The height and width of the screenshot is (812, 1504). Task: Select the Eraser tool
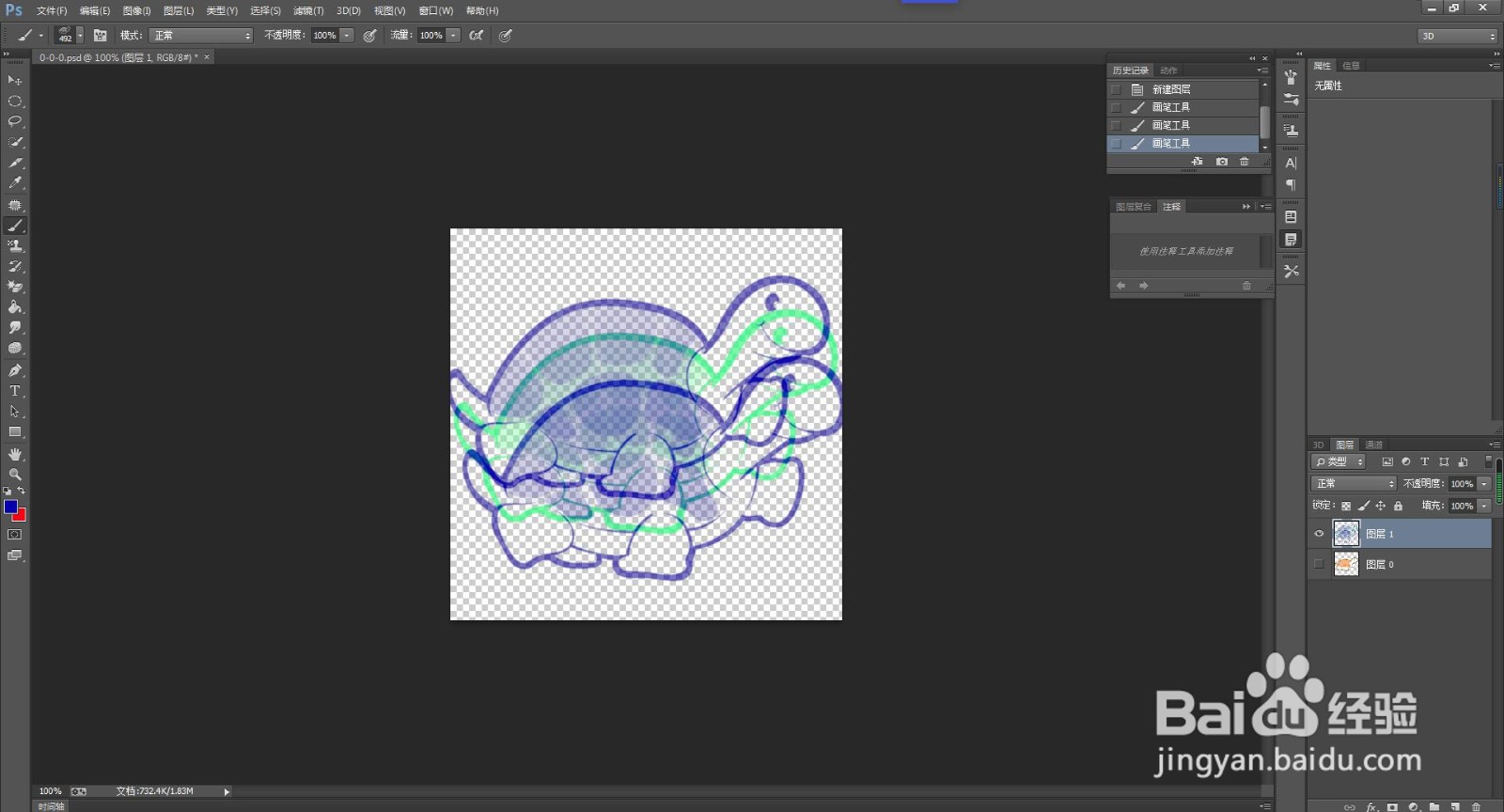click(14, 287)
